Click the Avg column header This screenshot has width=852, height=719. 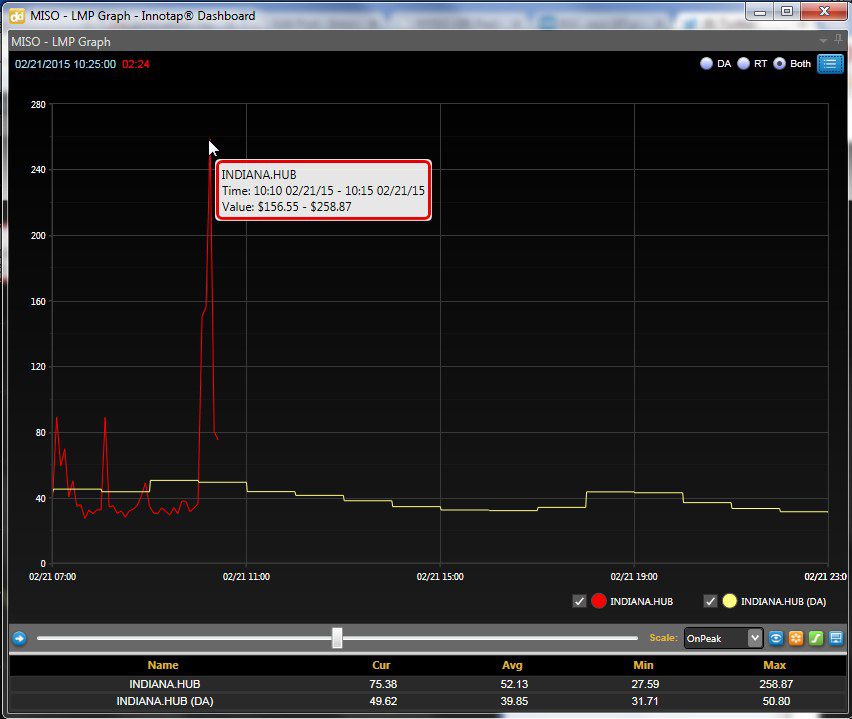(x=512, y=665)
